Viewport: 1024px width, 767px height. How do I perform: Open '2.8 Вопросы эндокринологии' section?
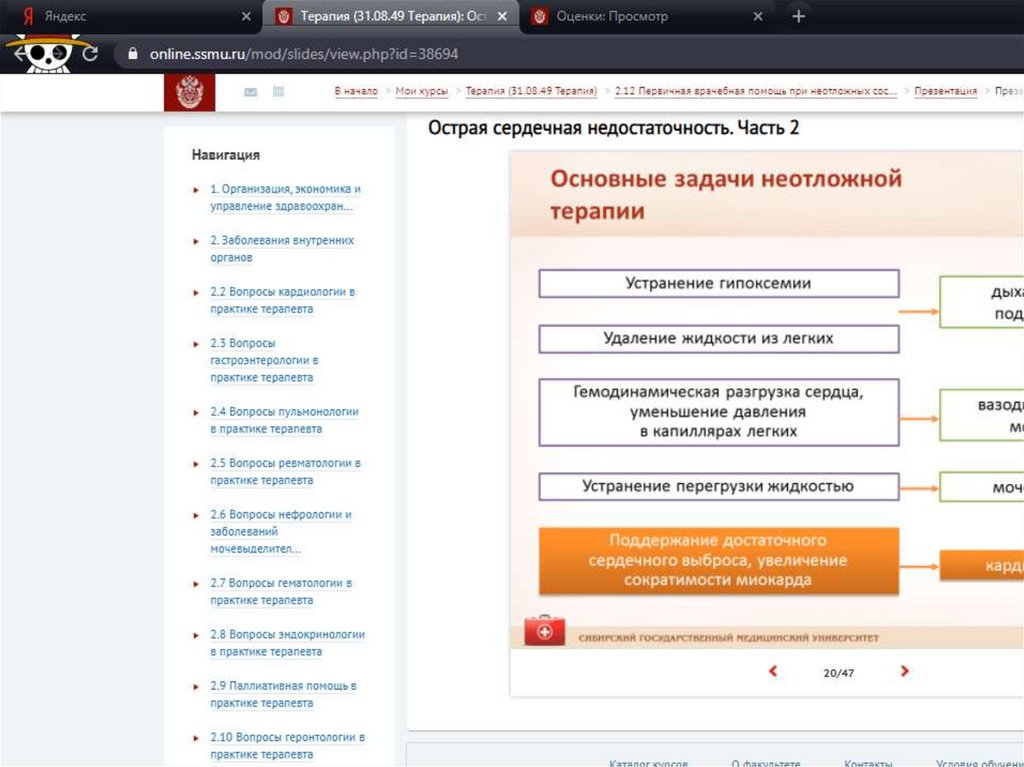click(287, 643)
